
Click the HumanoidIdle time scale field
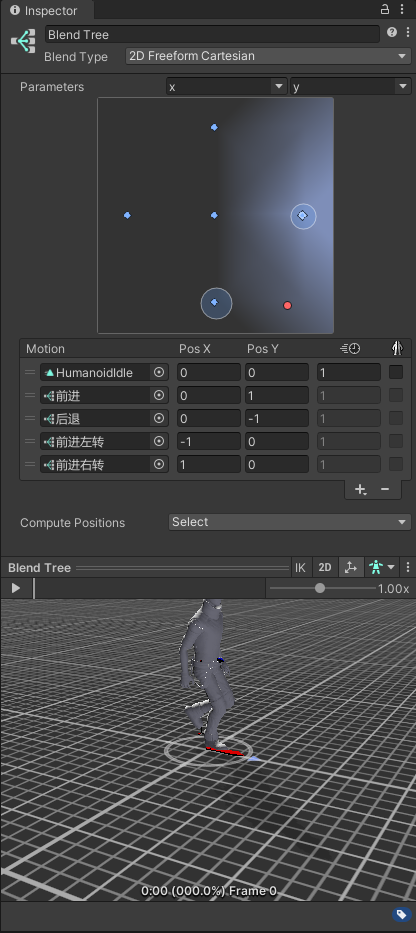click(x=349, y=372)
